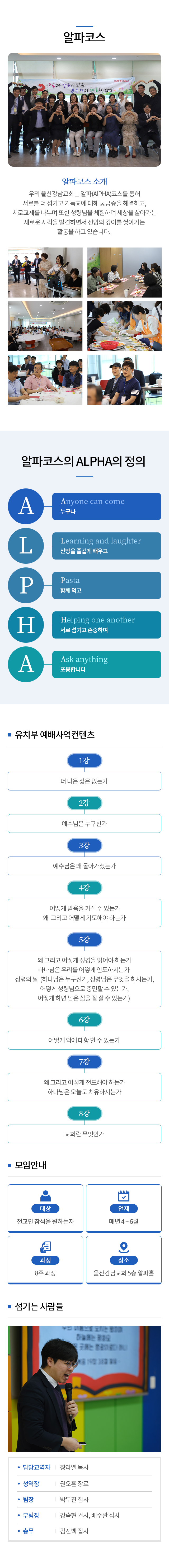
Task: Click the document icon above 과정
Action: click(x=45, y=1247)
